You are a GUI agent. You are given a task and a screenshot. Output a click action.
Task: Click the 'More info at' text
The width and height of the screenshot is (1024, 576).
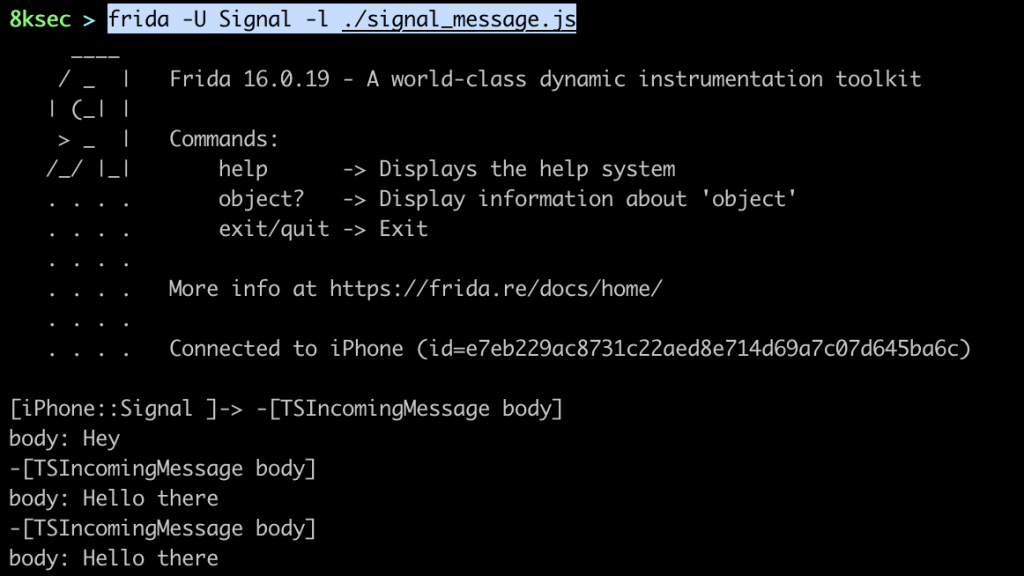click(243, 289)
